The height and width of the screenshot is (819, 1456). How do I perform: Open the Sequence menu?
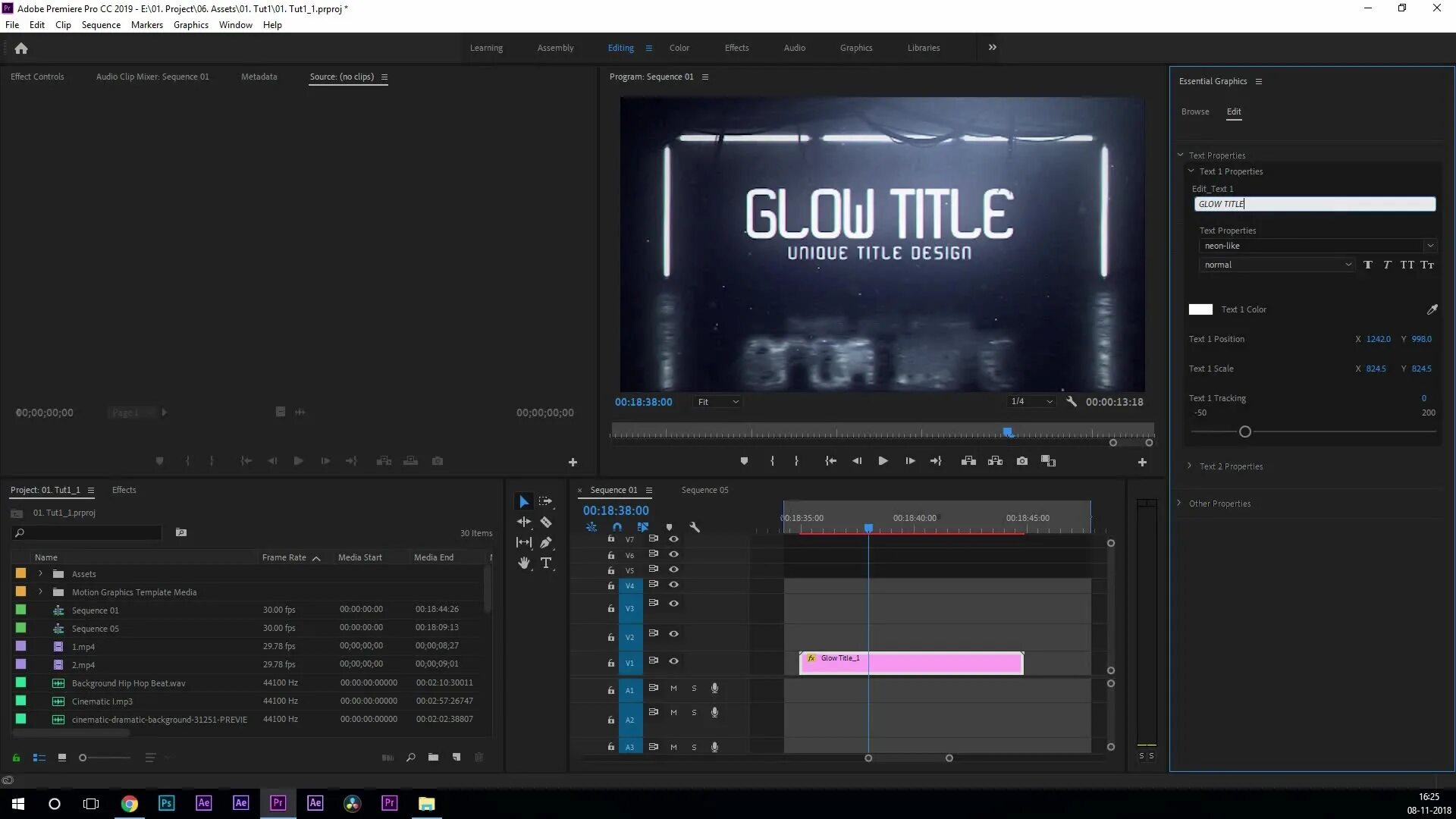point(101,25)
